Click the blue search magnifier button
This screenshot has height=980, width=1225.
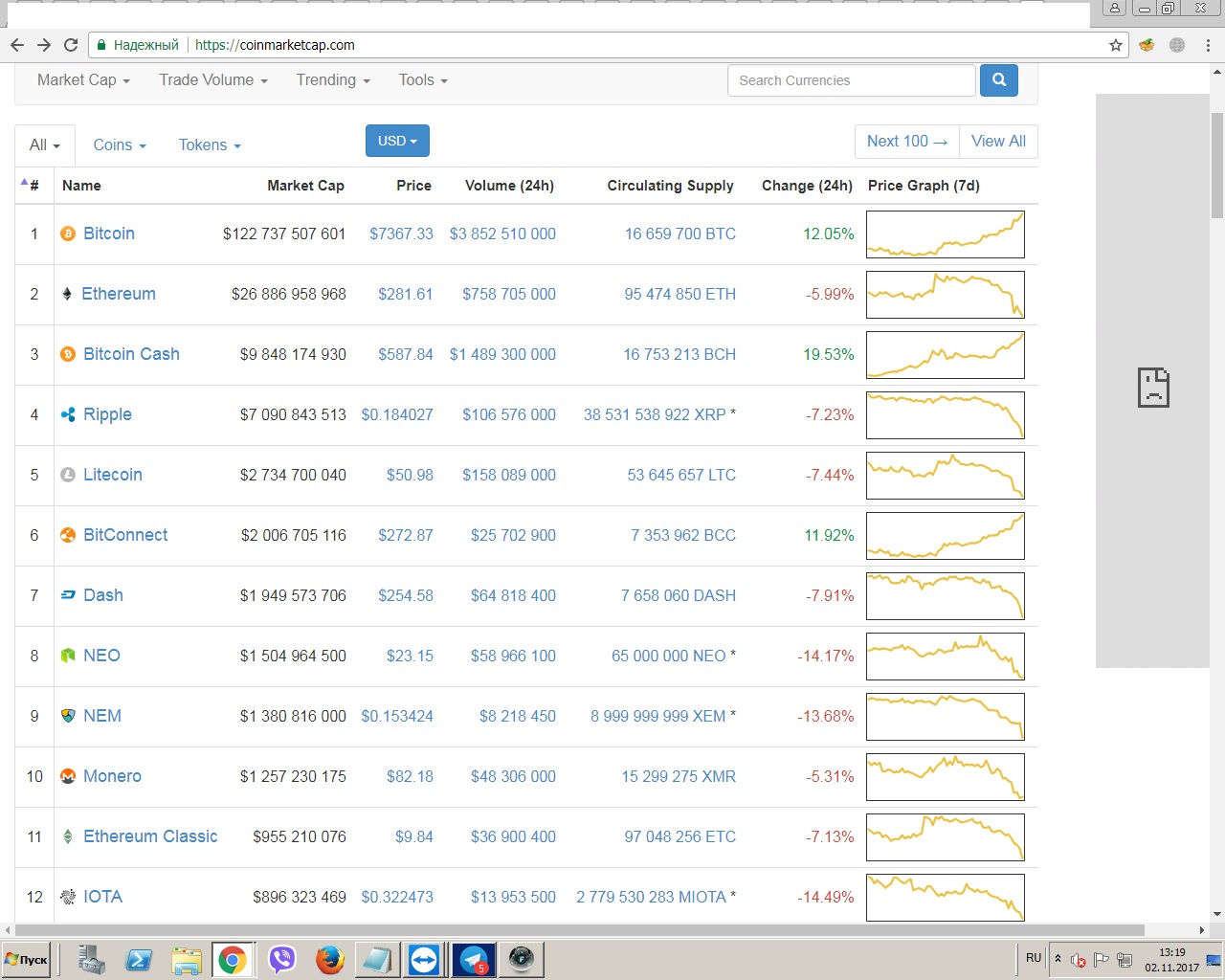[x=999, y=80]
